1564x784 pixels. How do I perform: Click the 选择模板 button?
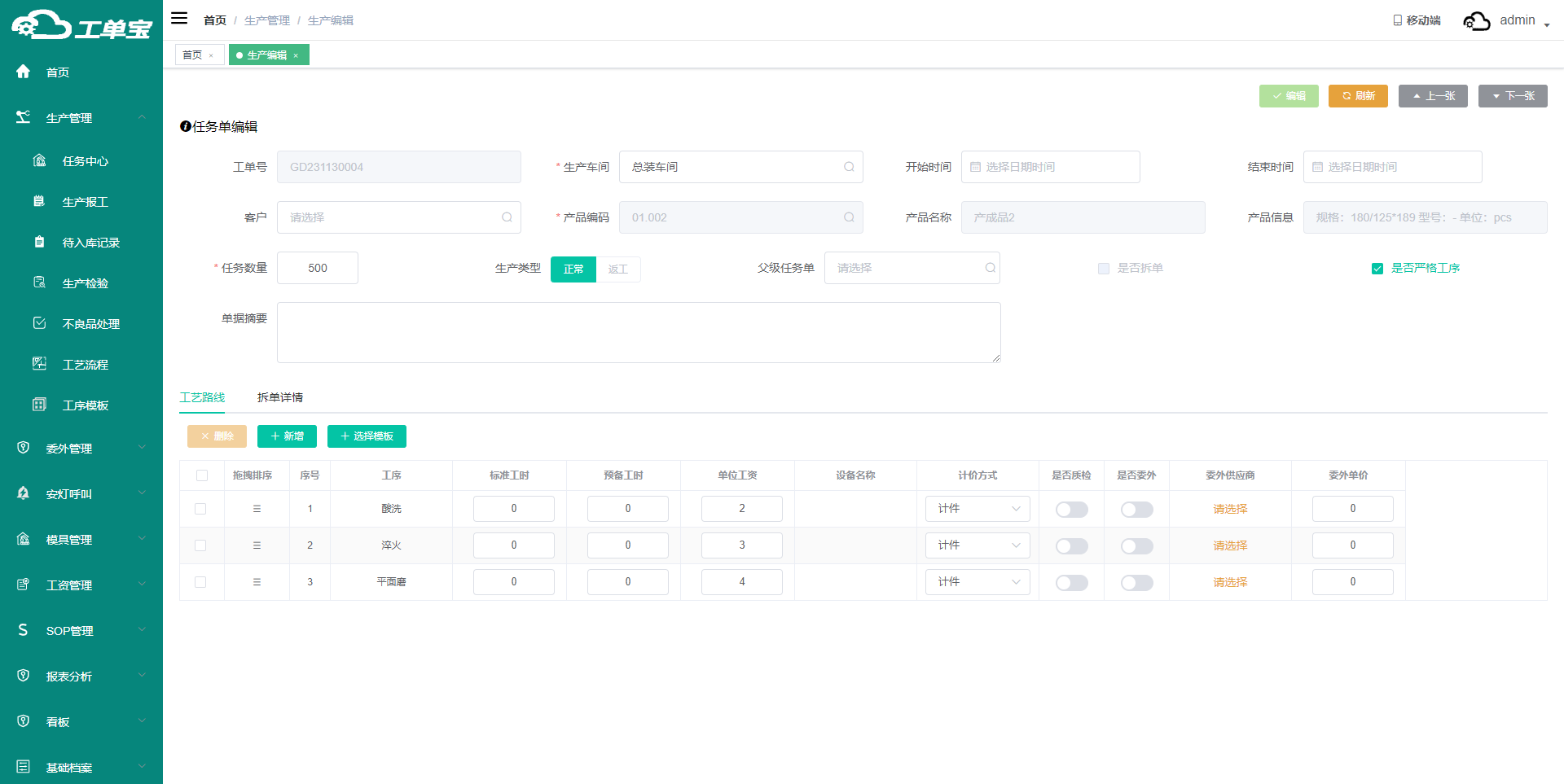coord(367,436)
